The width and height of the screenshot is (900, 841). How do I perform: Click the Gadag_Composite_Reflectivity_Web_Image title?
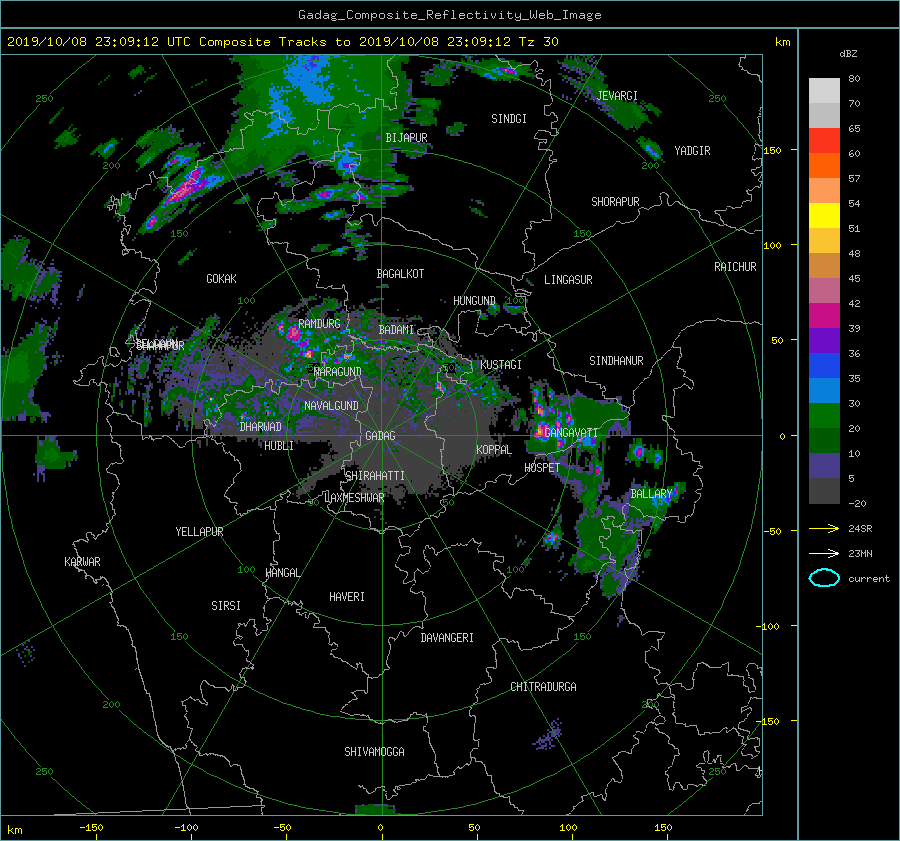coord(449,15)
